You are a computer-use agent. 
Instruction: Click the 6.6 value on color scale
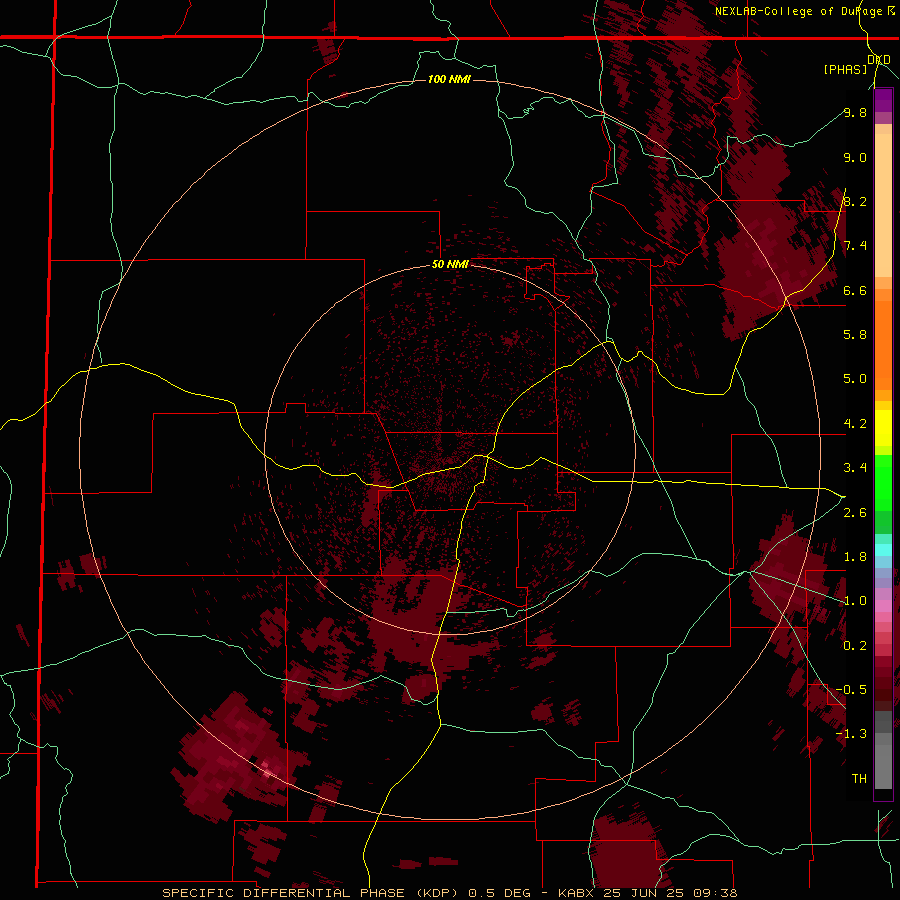coord(855,290)
